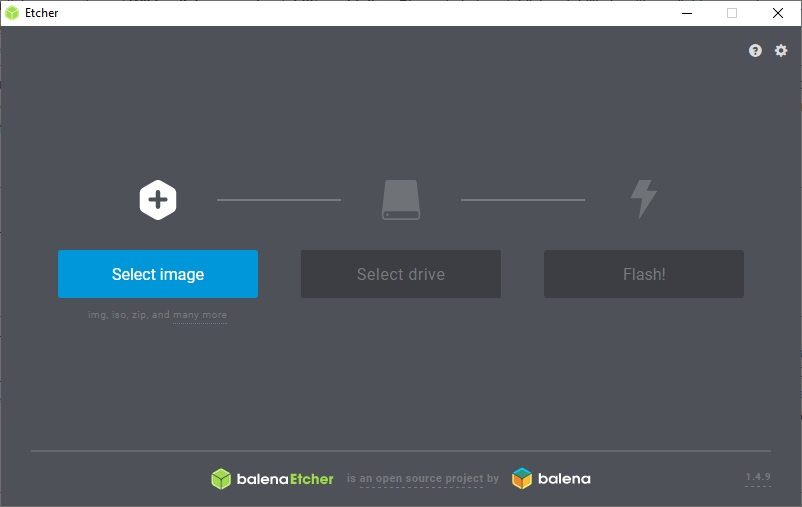Open help via the question mark icon

pyautogui.click(x=755, y=51)
